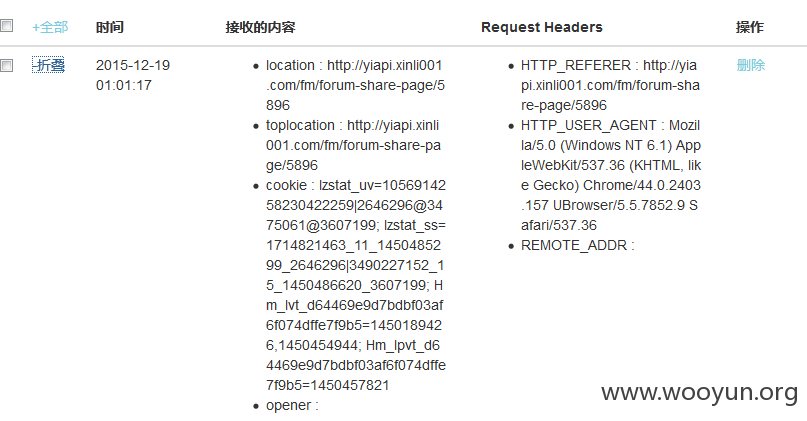Image resolution: width=807 pixels, height=421 pixels.
Task: Collapse the record using -折叠
Action: click(48, 65)
